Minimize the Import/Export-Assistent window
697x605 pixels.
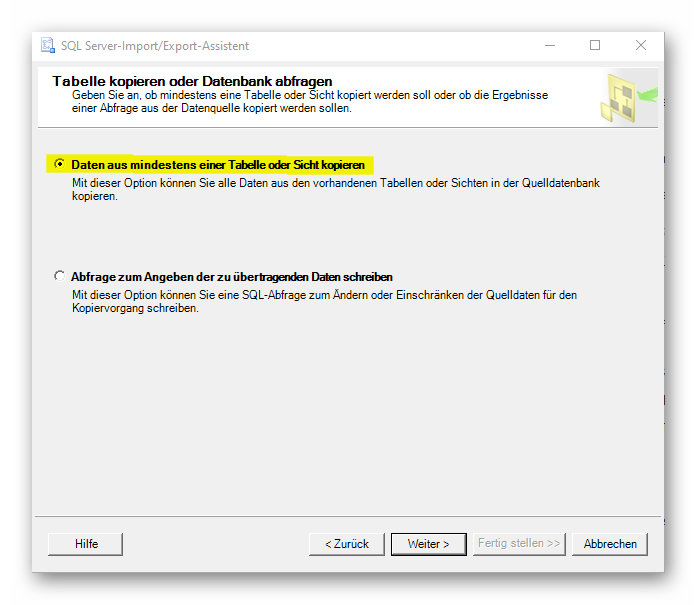coord(550,46)
